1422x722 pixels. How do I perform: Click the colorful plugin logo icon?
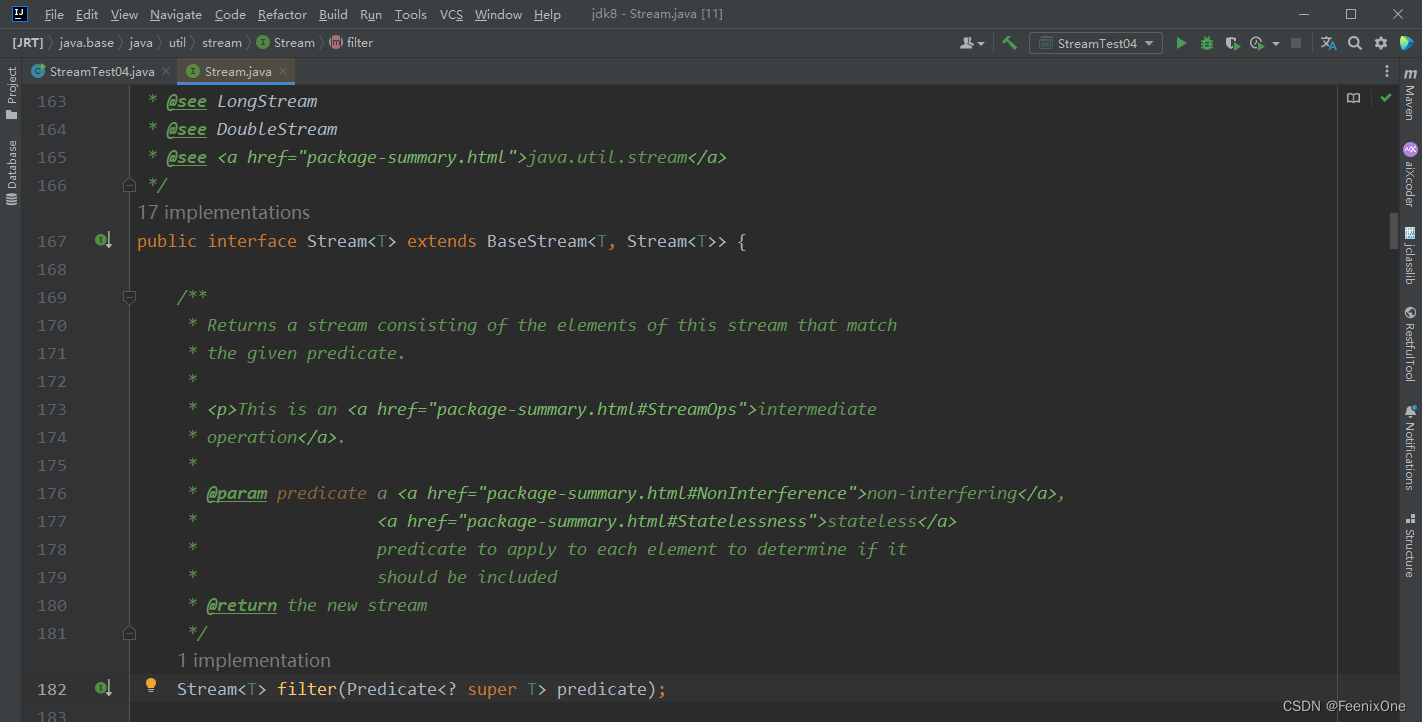[x=1406, y=43]
